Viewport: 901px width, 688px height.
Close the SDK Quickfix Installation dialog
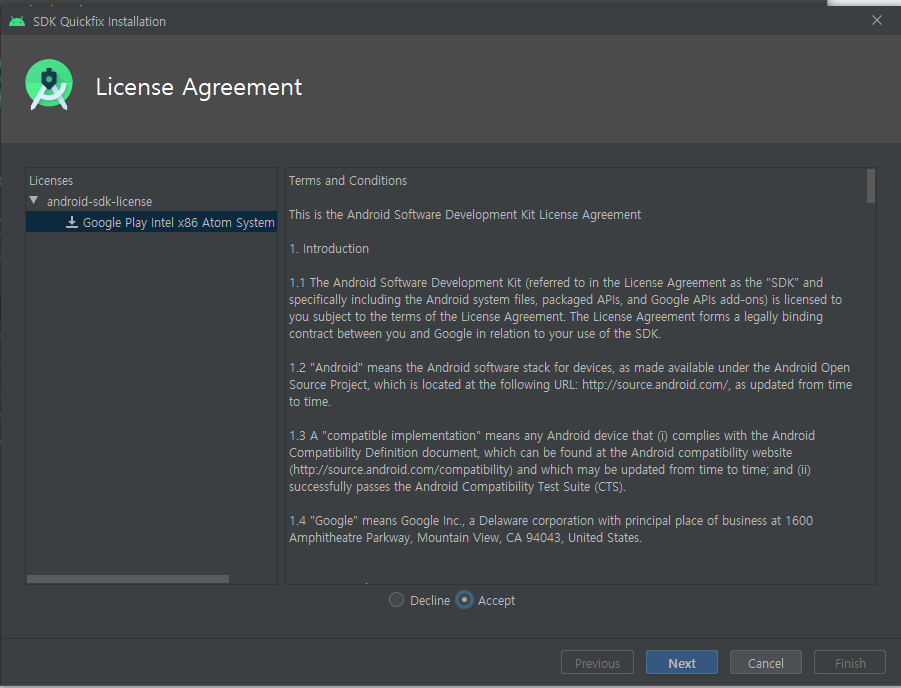pos(876,20)
